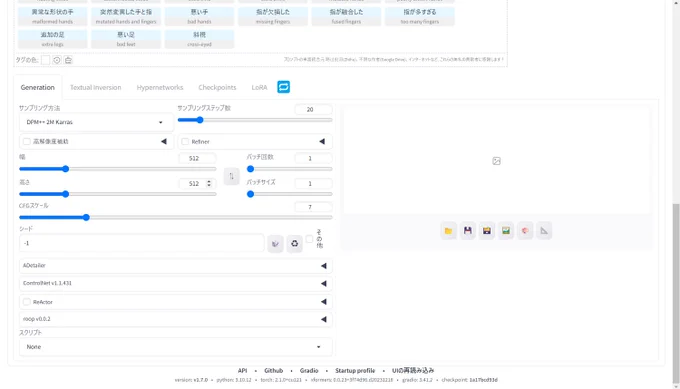This screenshot has width=680, height=389.
Task: Add the 追加の足 extra legs tag
Action: pos(52,39)
